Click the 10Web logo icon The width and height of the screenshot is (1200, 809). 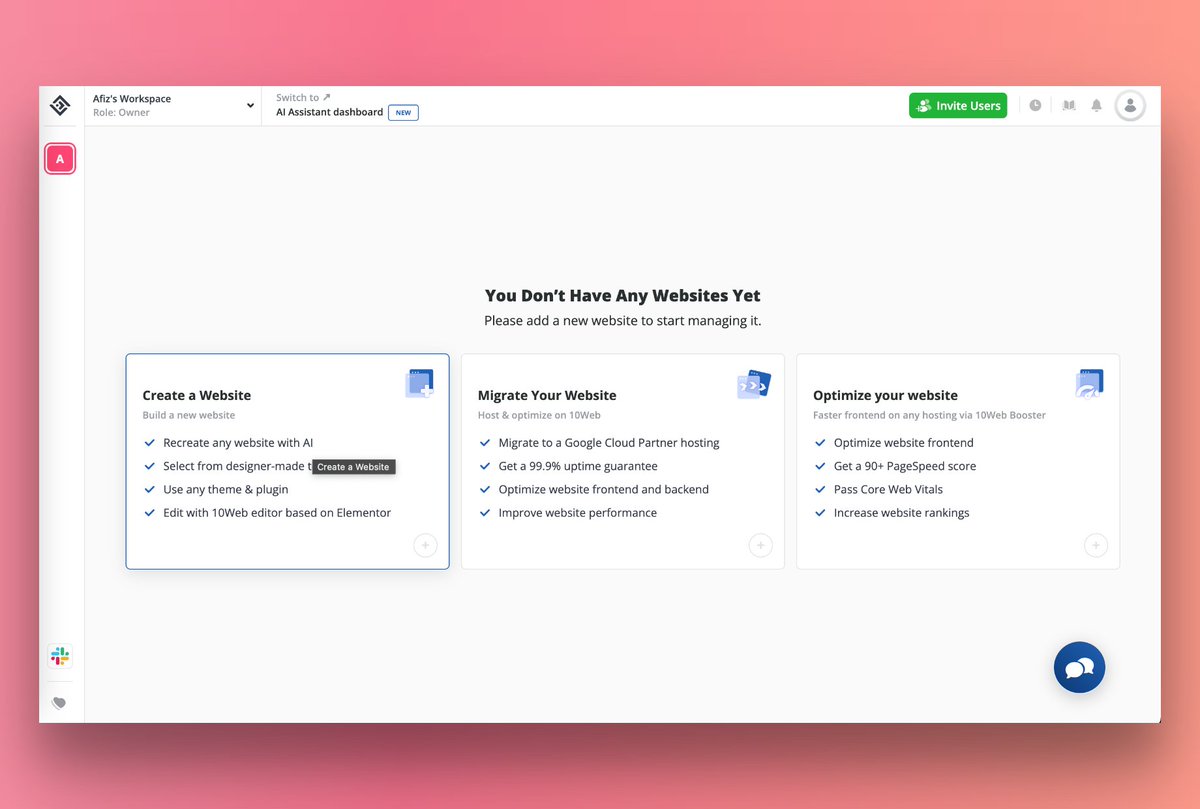point(60,105)
